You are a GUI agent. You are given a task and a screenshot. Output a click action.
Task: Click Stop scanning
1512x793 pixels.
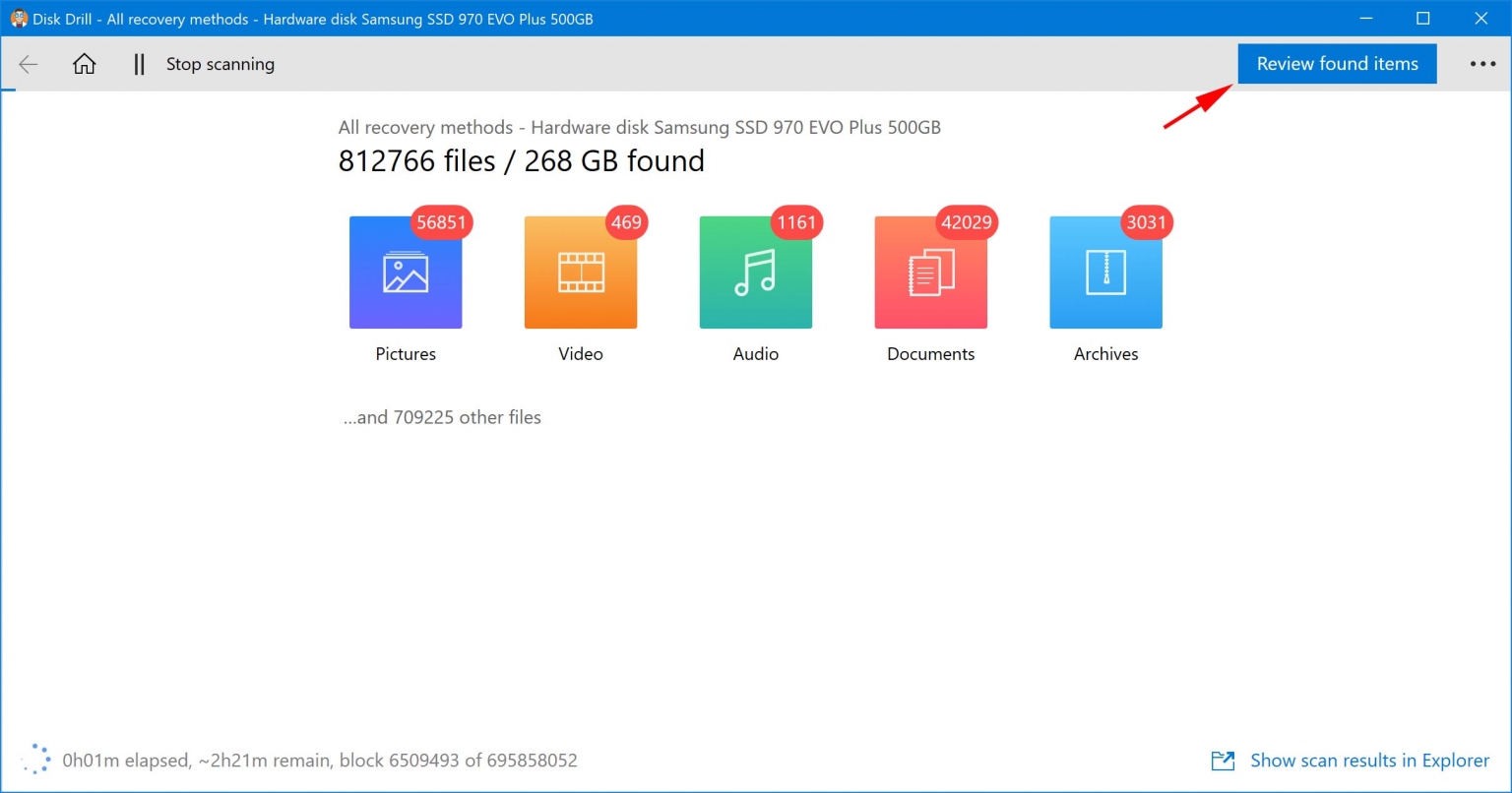point(220,63)
